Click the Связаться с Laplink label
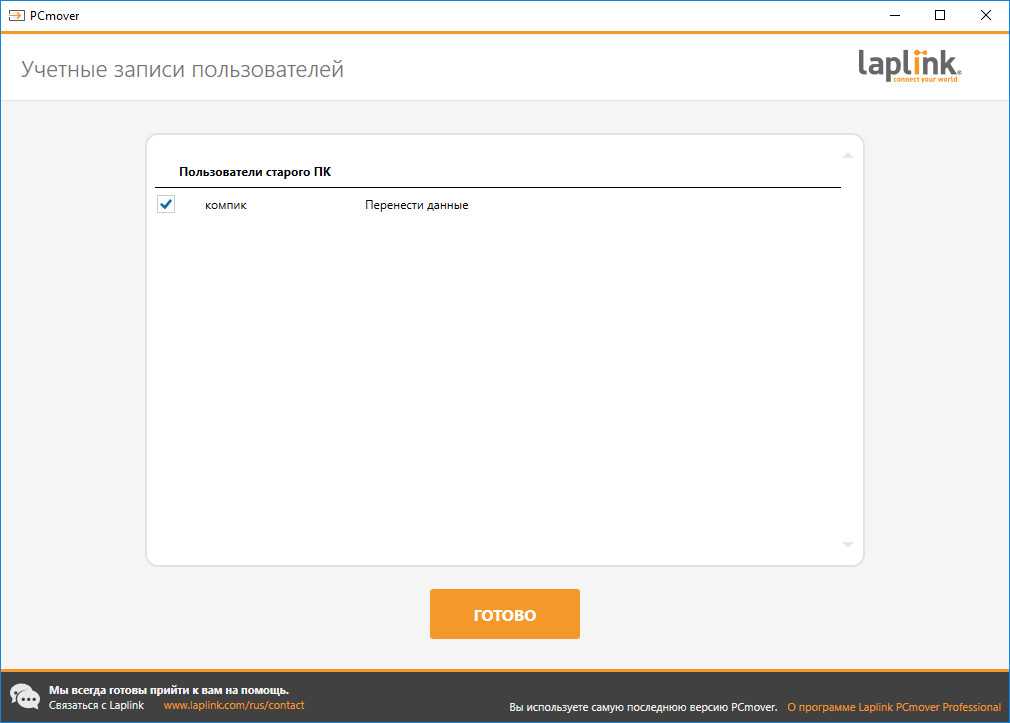This screenshot has height=723, width=1010. [96, 705]
